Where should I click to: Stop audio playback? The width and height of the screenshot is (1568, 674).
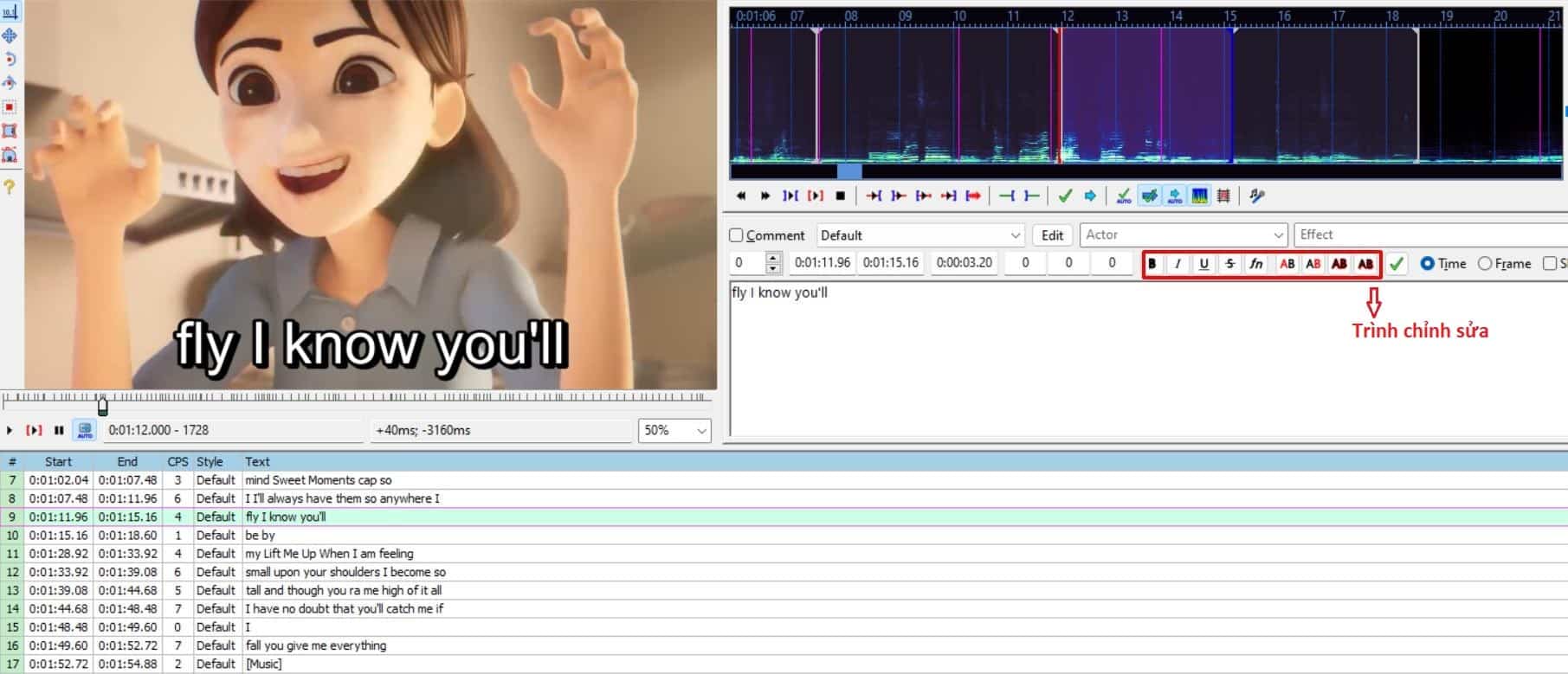(840, 196)
